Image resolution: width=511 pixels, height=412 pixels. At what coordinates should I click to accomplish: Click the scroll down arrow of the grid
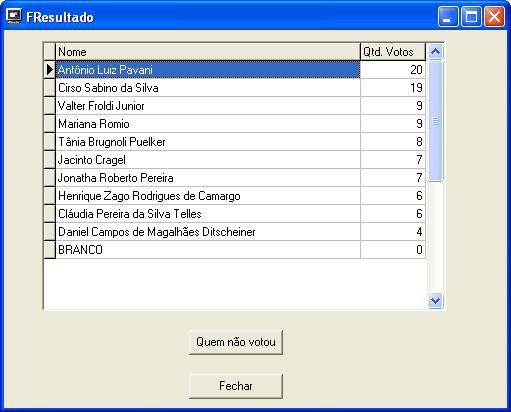pos(435,301)
